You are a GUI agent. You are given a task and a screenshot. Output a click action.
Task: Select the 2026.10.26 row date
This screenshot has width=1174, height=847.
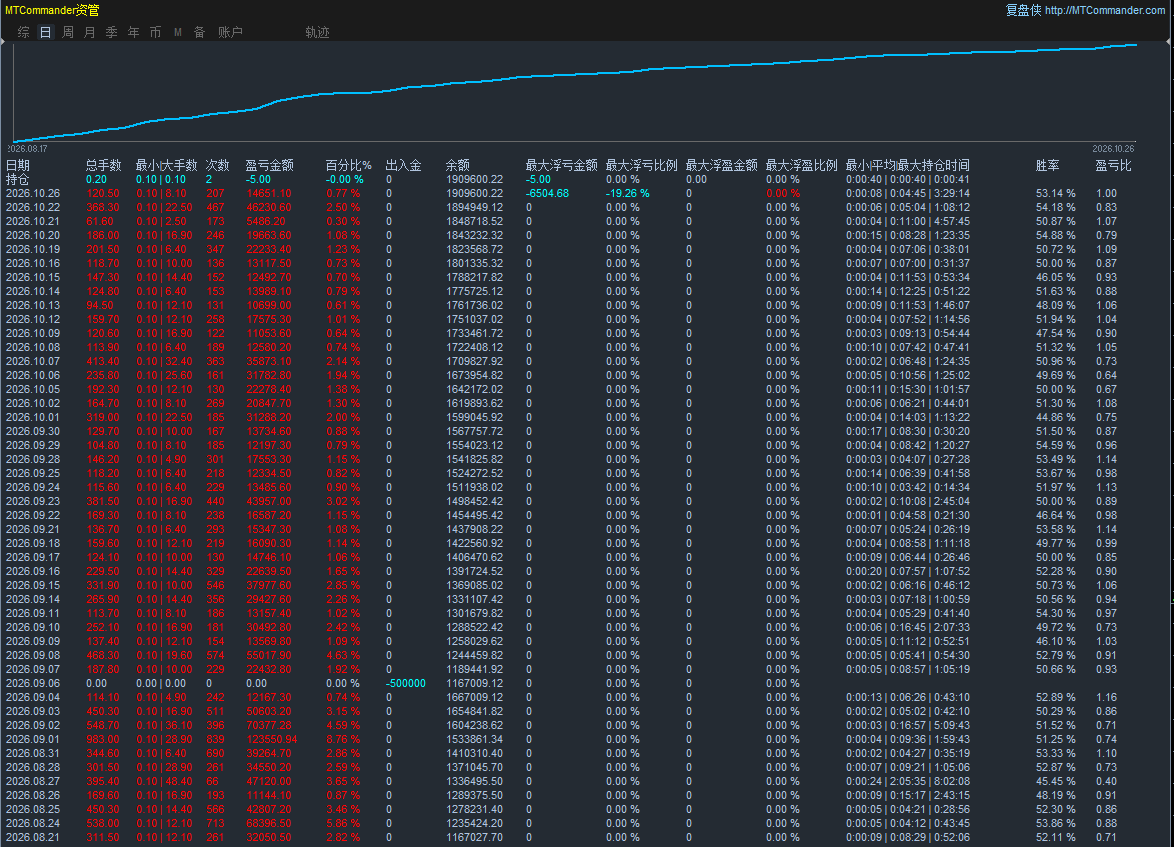[x=33, y=193]
